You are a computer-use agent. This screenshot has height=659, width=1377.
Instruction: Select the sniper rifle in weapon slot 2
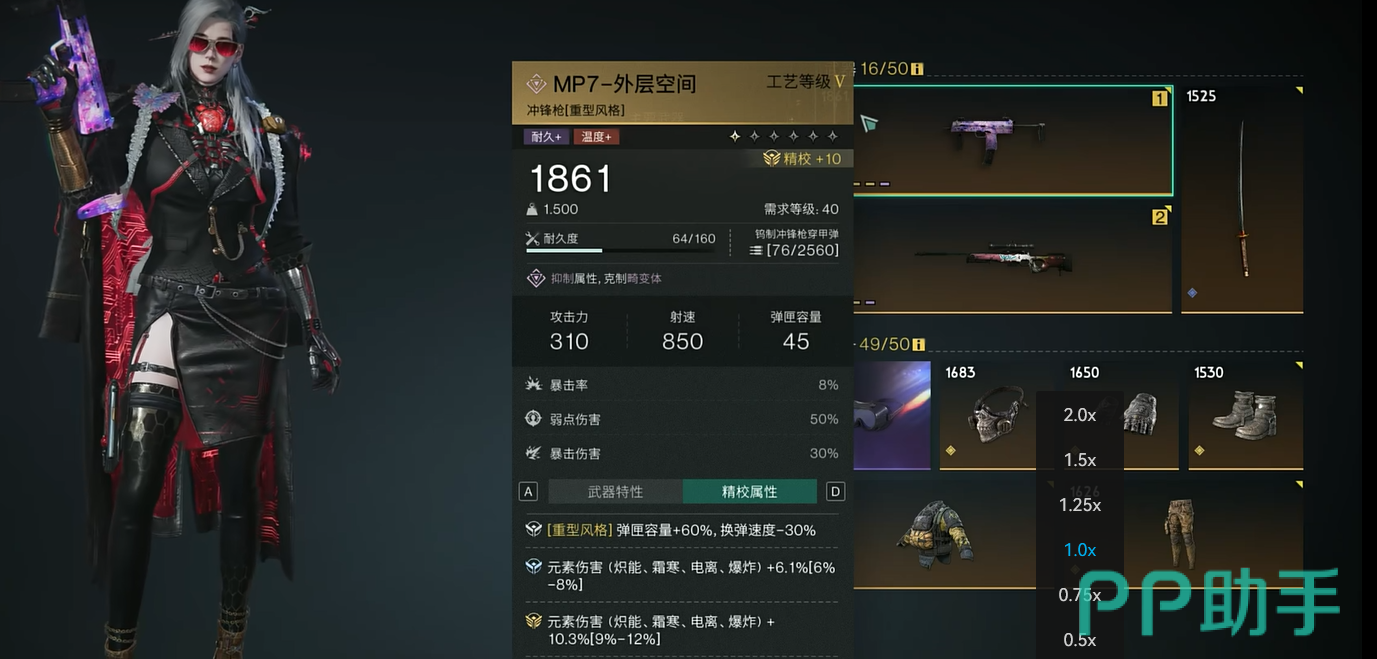pos(1012,258)
